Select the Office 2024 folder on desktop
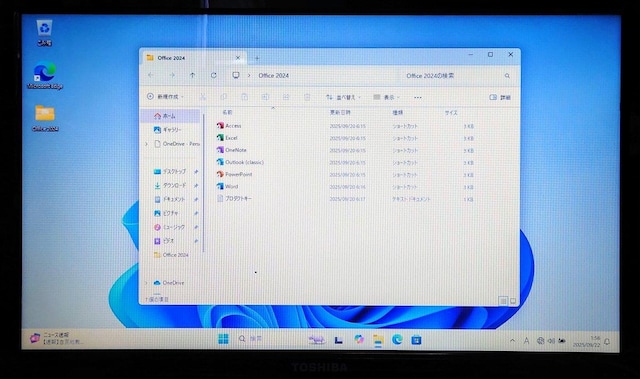This screenshot has width=640, height=379. [x=45, y=118]
